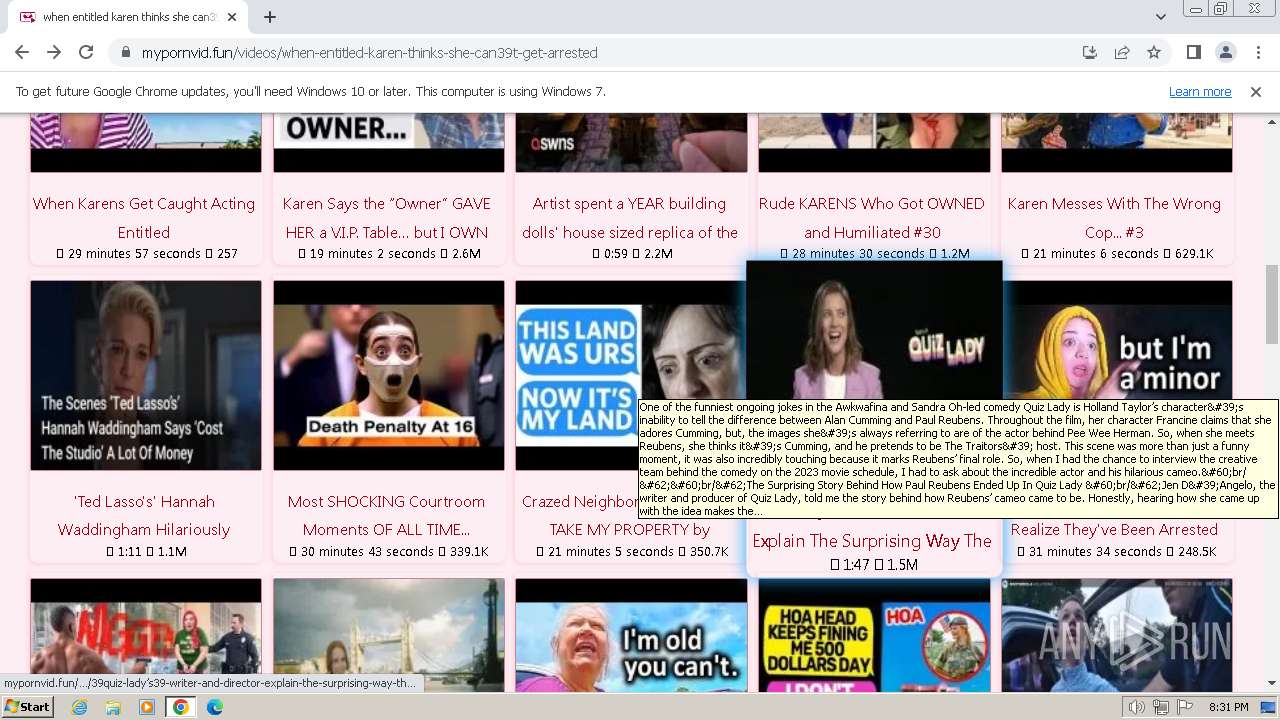Close the current browser tab

(232, 17)
